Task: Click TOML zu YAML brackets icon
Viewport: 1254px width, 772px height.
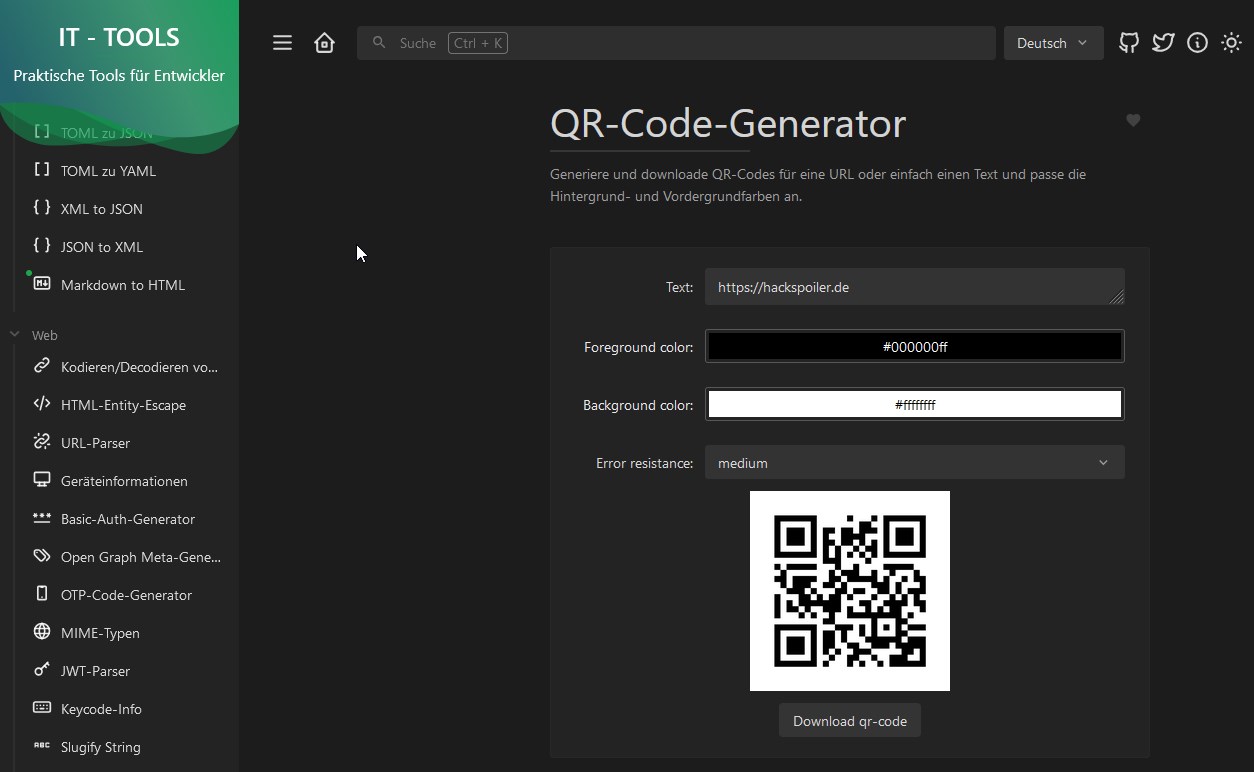Action: (42, 170)
